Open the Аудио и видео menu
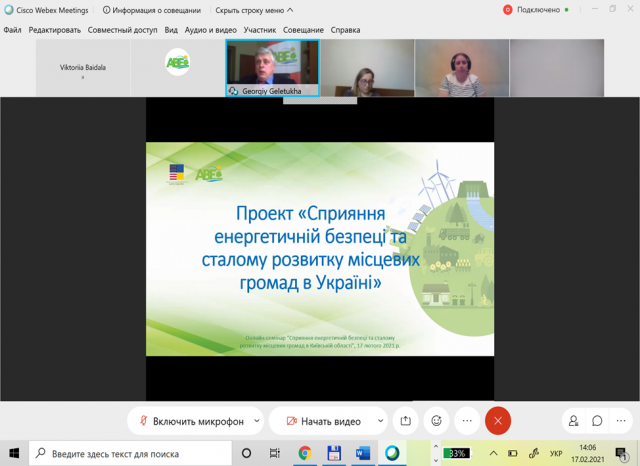This screenshot has width=640, height=466. 211,30
